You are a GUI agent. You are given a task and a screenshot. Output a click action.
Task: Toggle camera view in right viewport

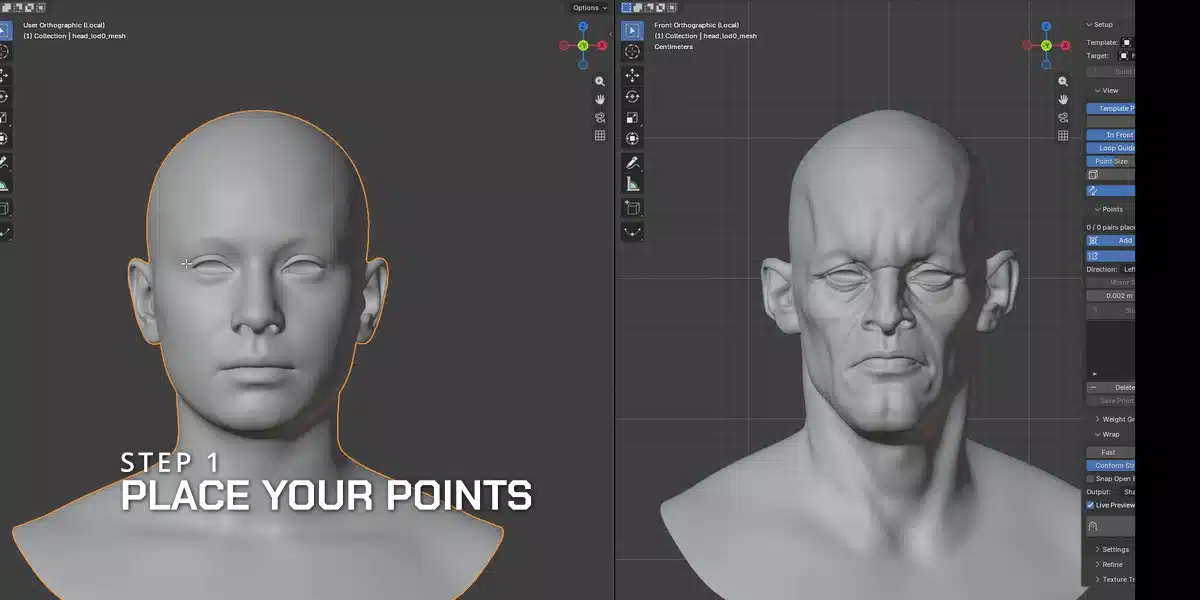click(1064, 118)
